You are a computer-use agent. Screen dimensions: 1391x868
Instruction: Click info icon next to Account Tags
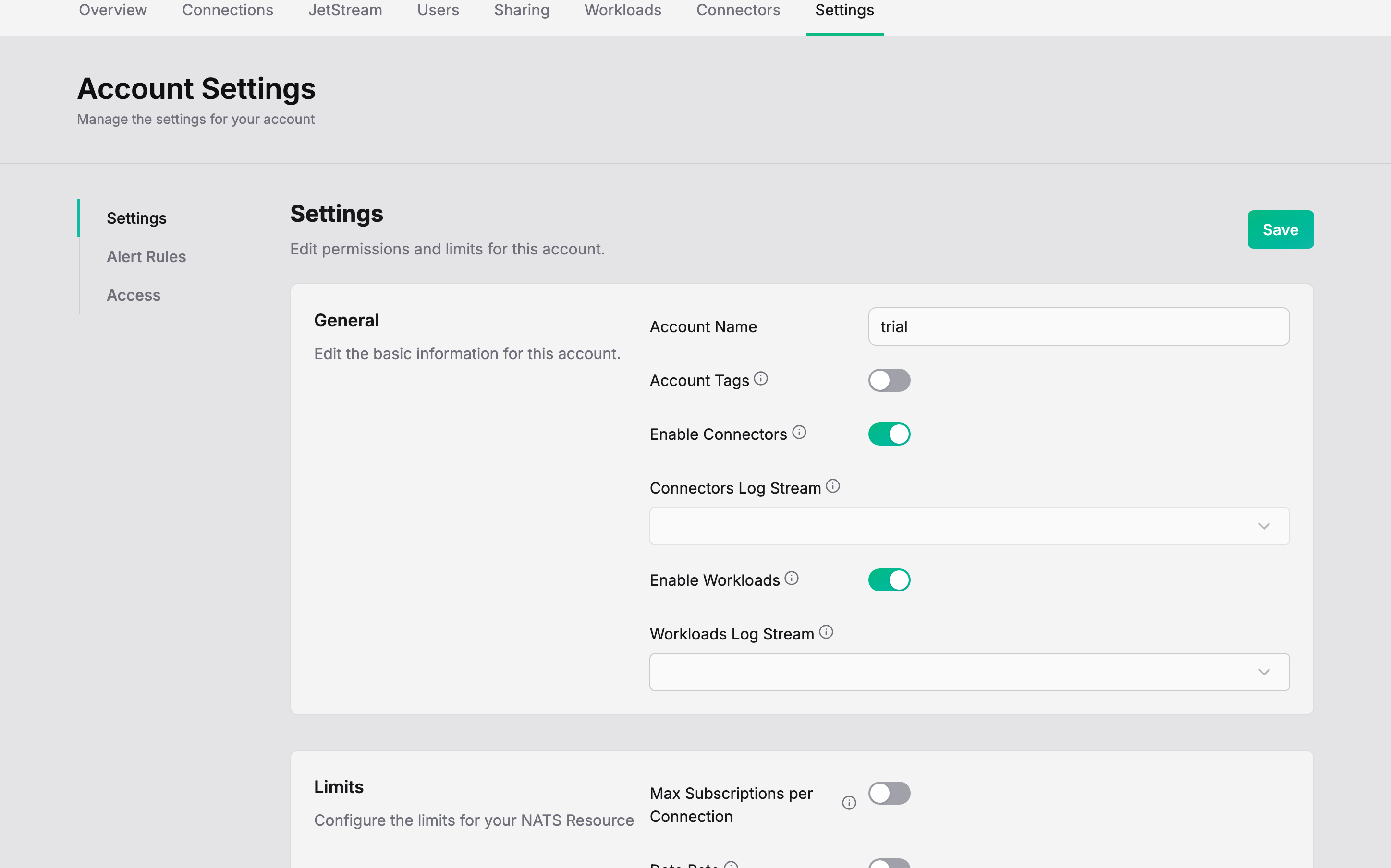pos(760,379)
